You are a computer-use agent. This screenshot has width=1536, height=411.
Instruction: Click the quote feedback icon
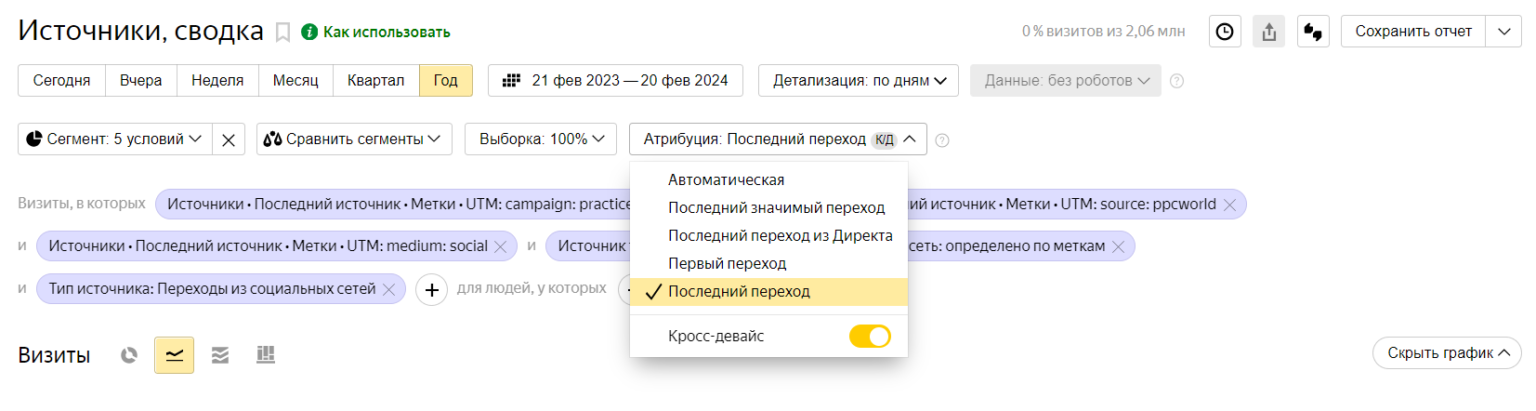[x=1313, y=31]
